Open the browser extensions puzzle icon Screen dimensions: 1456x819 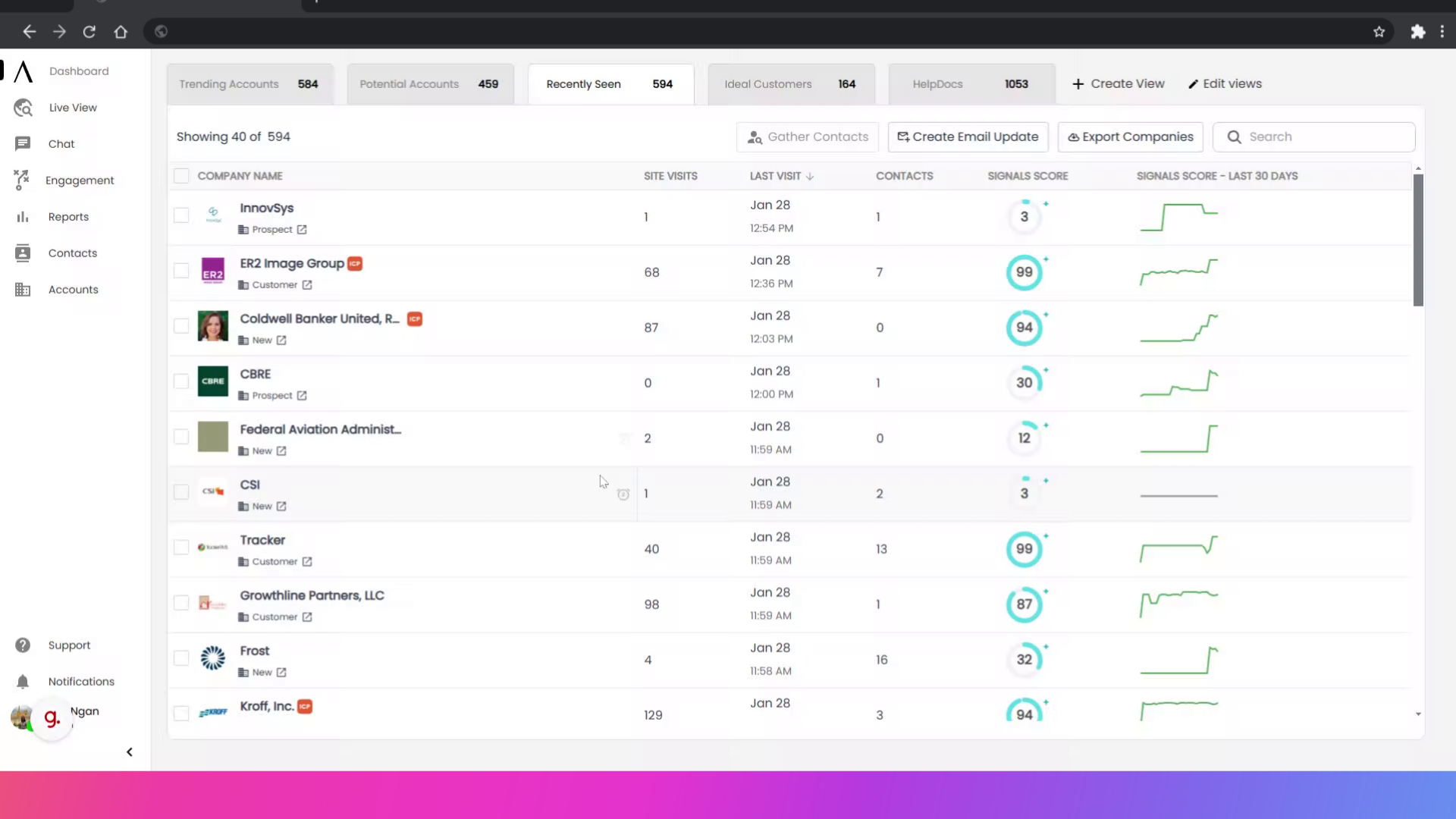point(1418,32)
